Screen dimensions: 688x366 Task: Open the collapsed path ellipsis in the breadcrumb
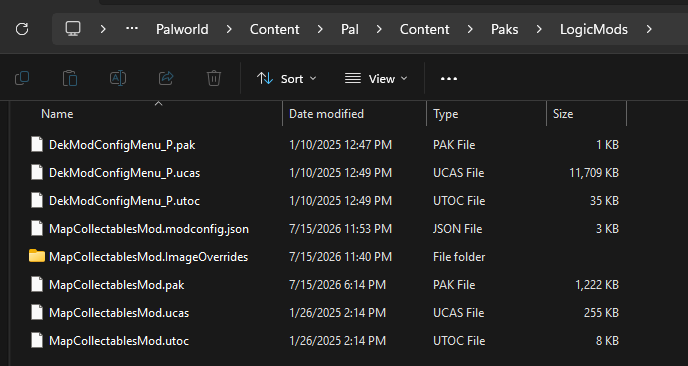pos(132,29)
